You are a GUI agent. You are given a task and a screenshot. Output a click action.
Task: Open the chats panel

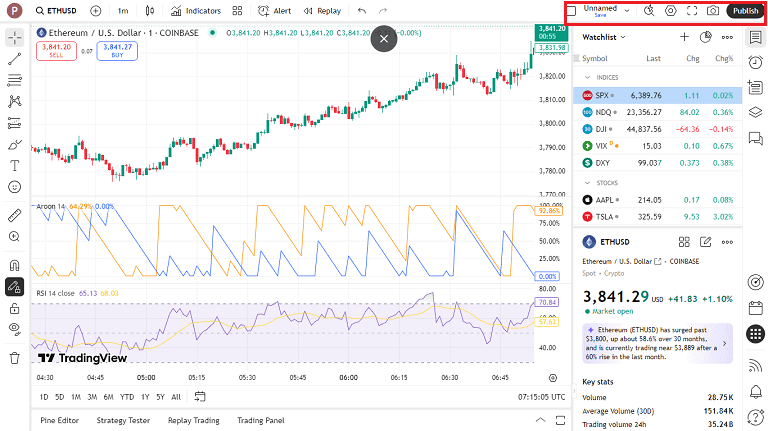tap(756, 138)
